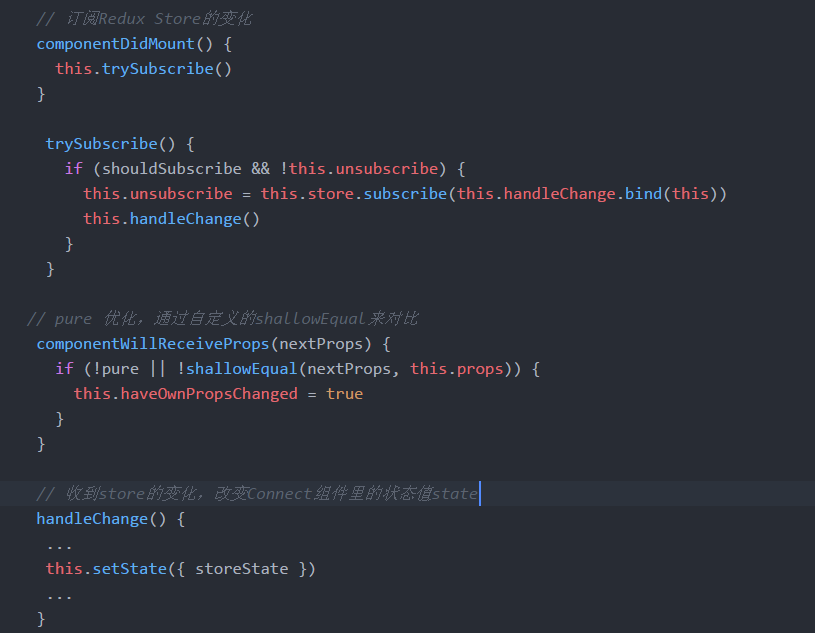Click the trySubscribe method definition name

pyautogui.click(x=101, y=144)
